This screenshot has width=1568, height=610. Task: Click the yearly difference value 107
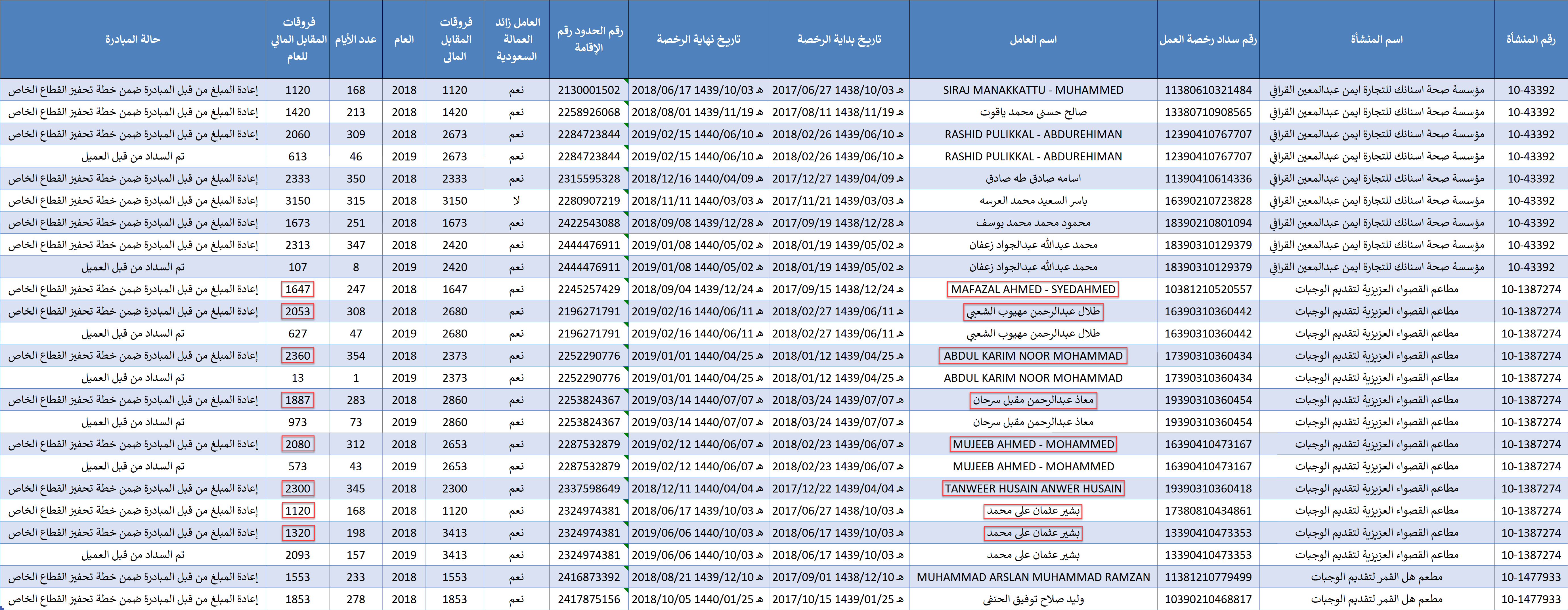298,267
